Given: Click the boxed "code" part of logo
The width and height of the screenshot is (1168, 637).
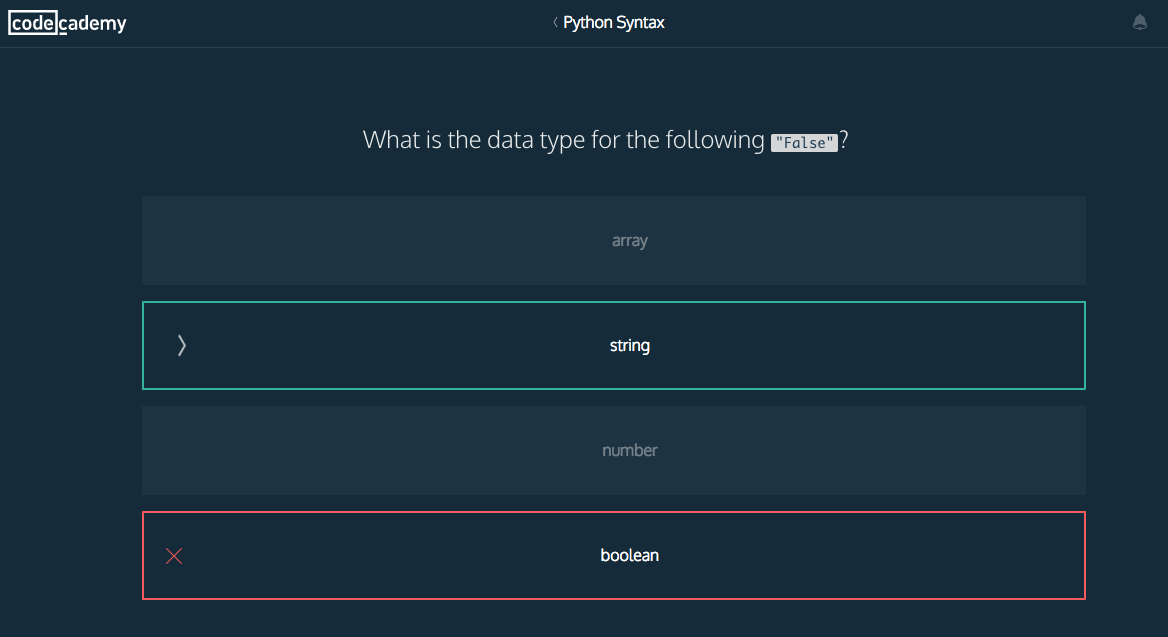Looking at the screenshot, I should coord(33,23).
